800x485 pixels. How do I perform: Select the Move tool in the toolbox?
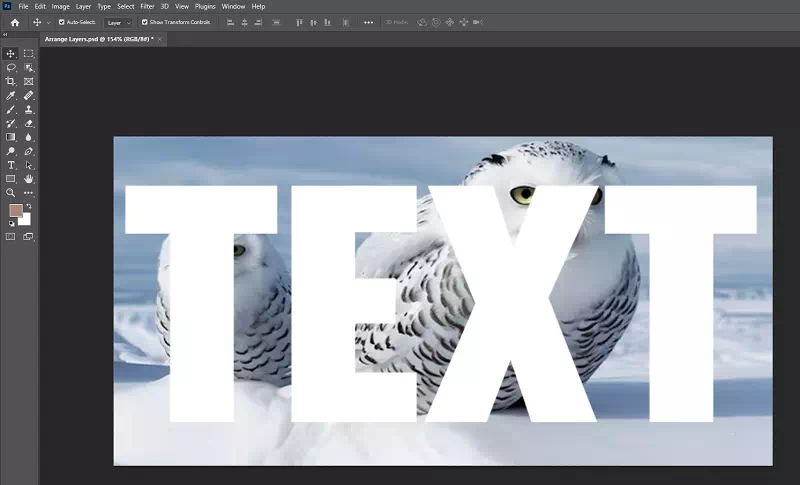click(10, 54)
